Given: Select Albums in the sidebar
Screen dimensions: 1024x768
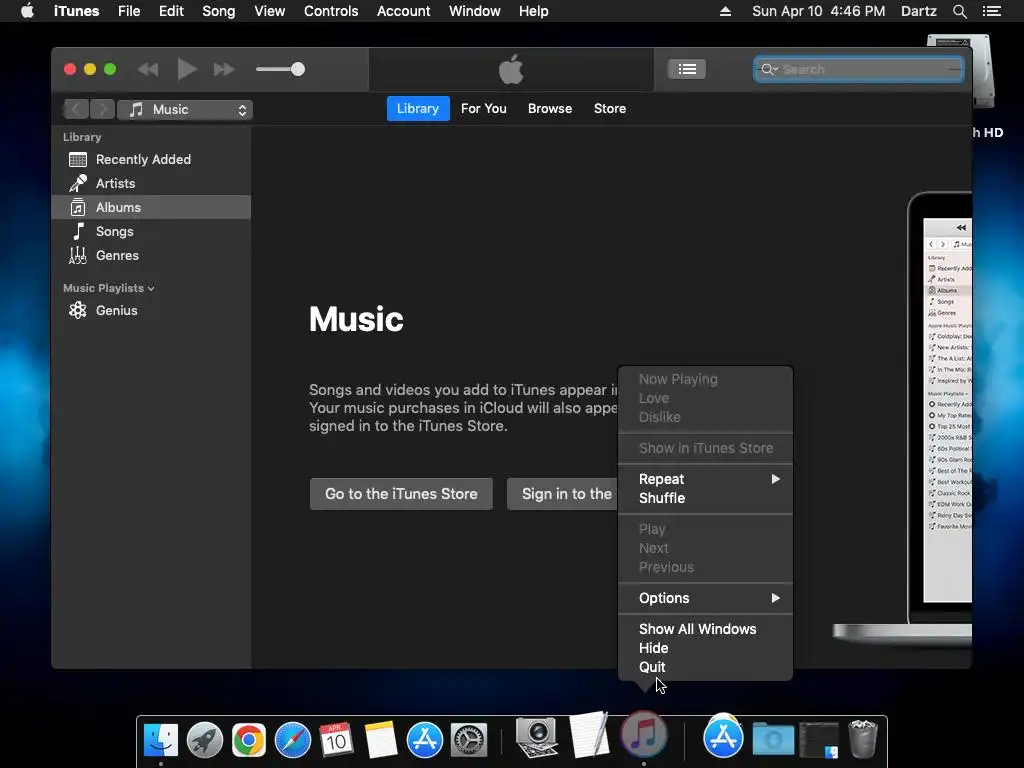Looking at the screenshot, I should 151,207.
